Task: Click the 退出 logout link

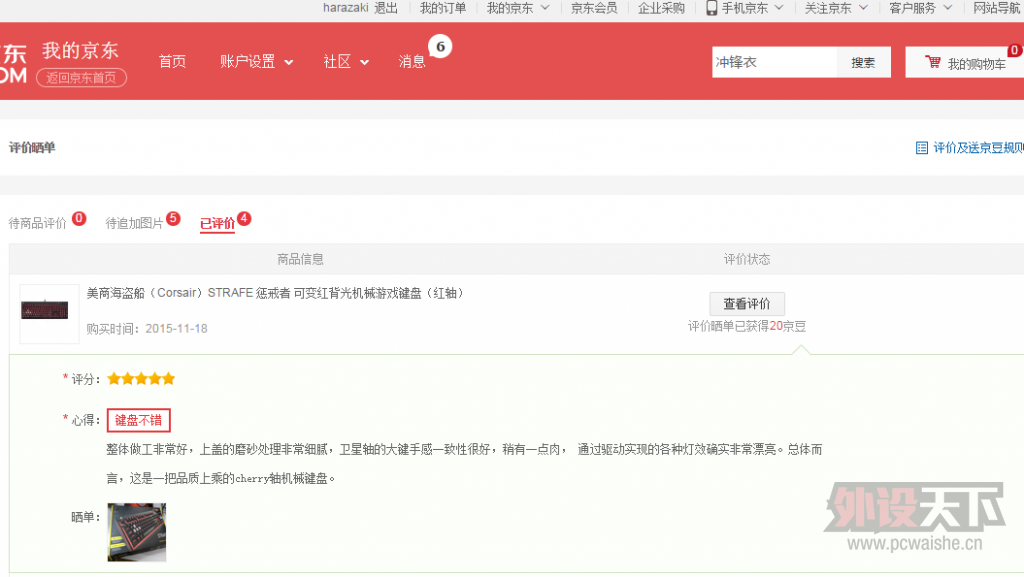Action: click(386, 8)
